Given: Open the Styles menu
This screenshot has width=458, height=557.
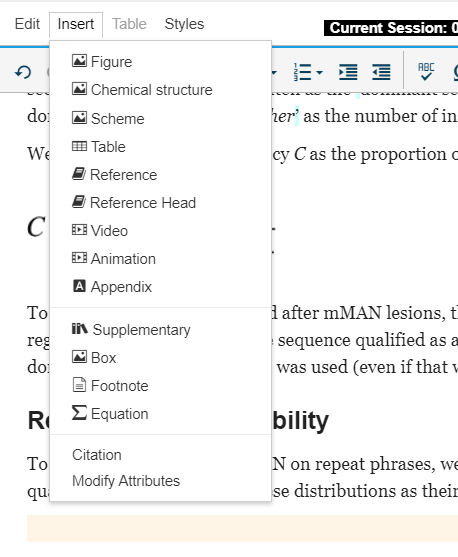Looking at the screenshot, I should 184,24.
